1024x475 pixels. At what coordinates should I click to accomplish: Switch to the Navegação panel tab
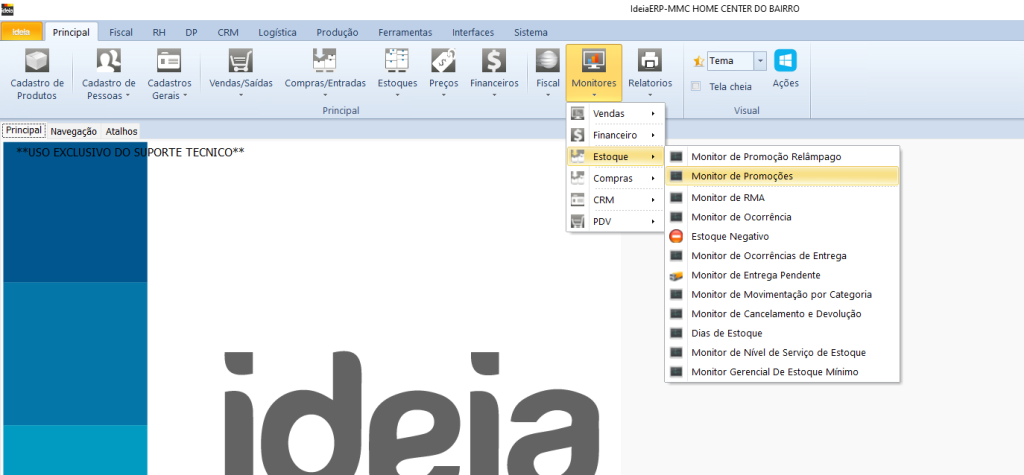tap(73, 131)
